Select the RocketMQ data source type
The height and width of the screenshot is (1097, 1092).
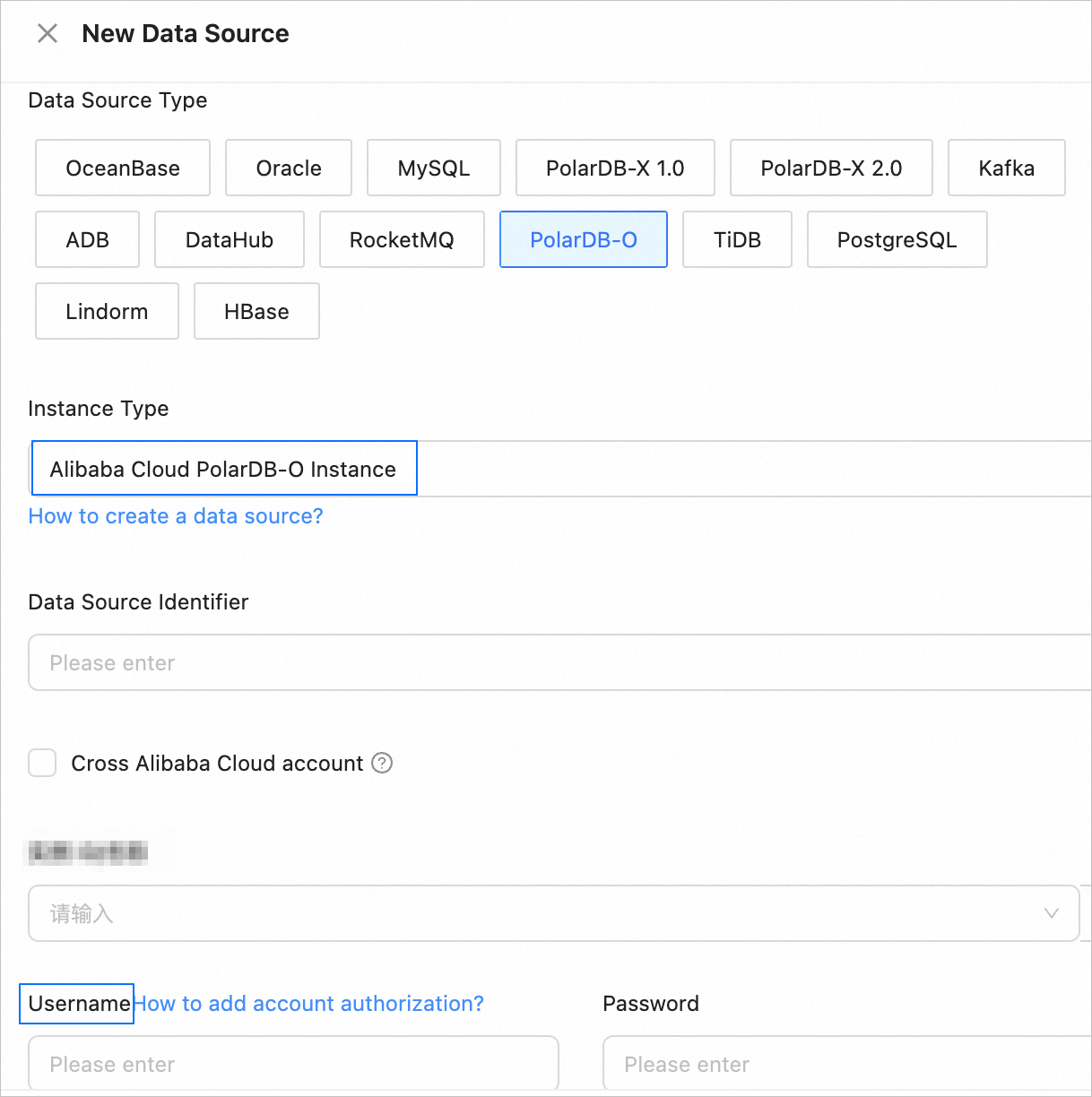[x=402, y=239]
